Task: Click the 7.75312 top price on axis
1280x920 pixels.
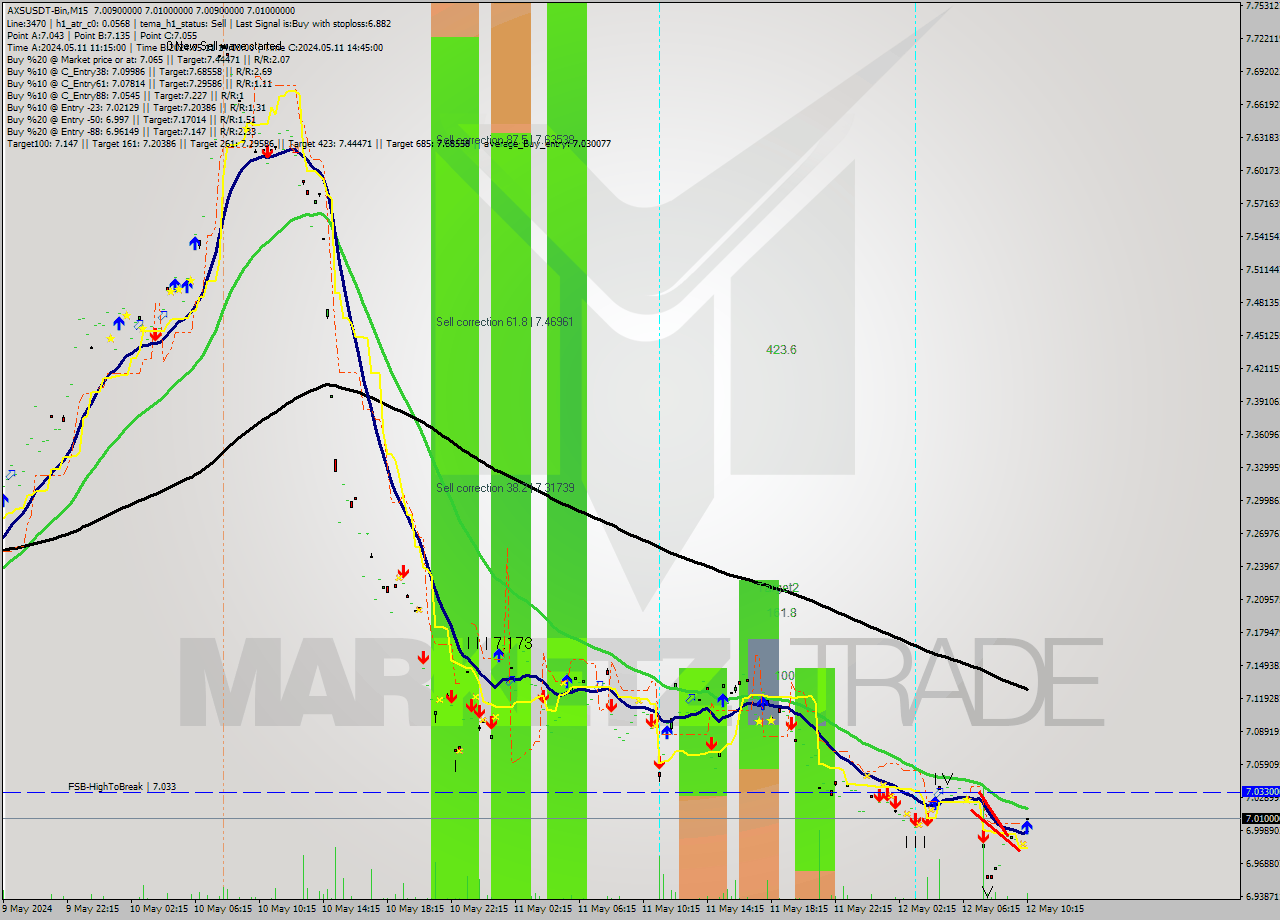Action: coord(1259,6)
